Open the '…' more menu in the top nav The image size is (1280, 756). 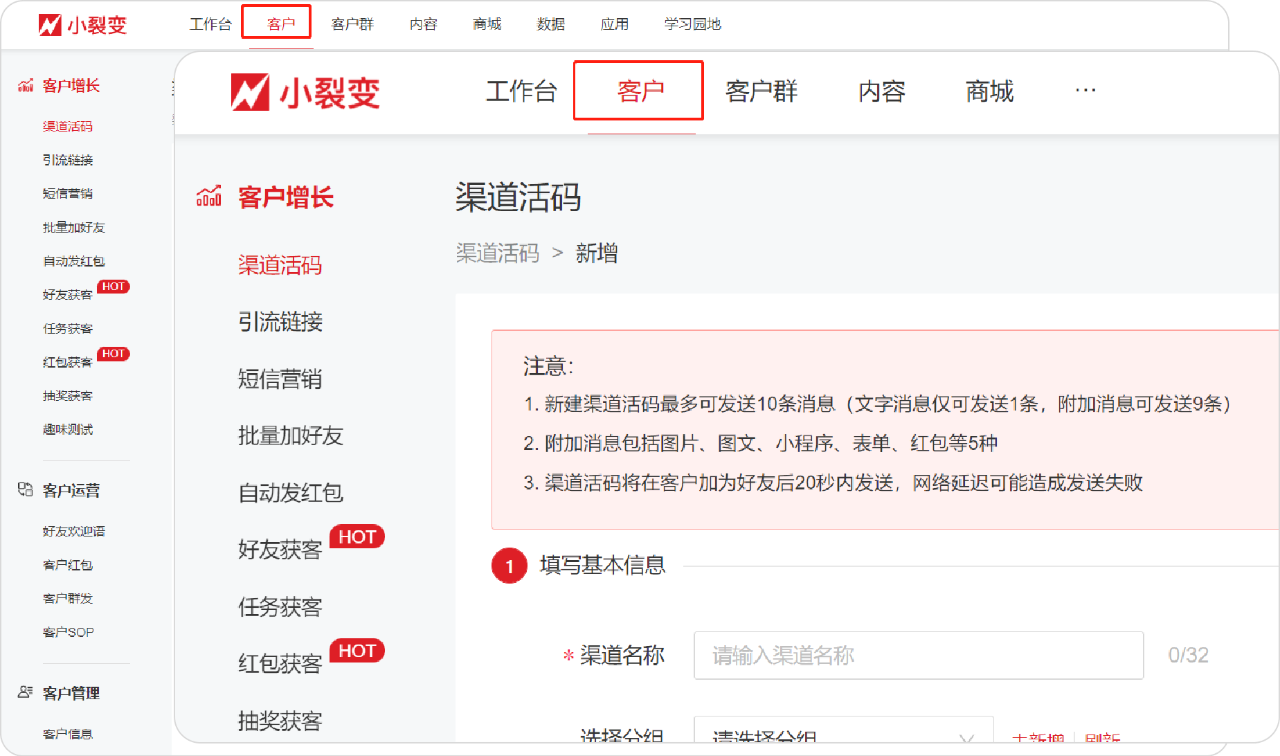pos(1085,91)
